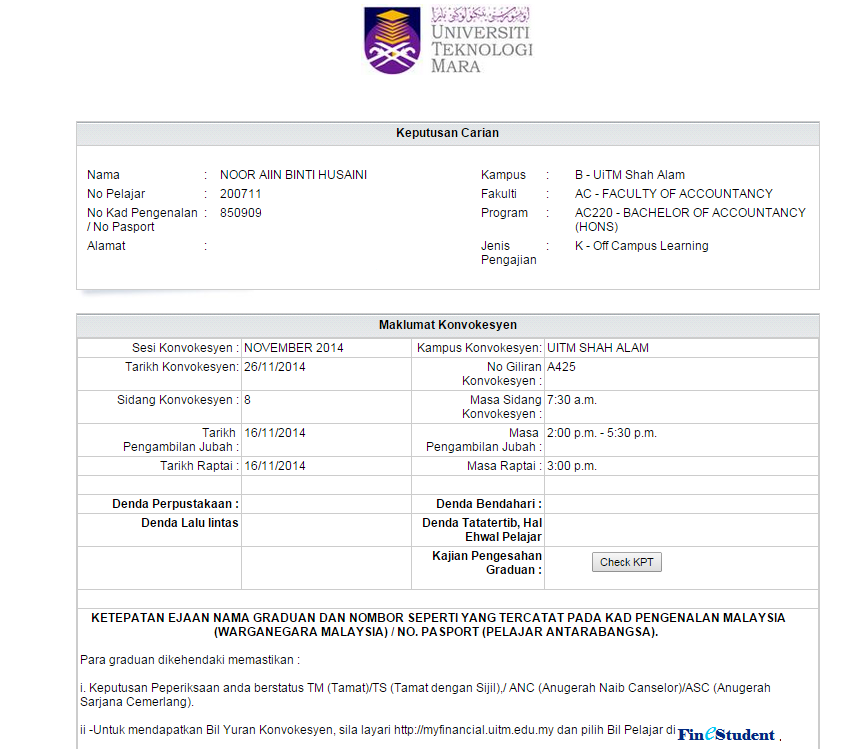Select rehearsal time 3:00 p.m.
Viewport: 858px width, 749px height.
(572, 466)
